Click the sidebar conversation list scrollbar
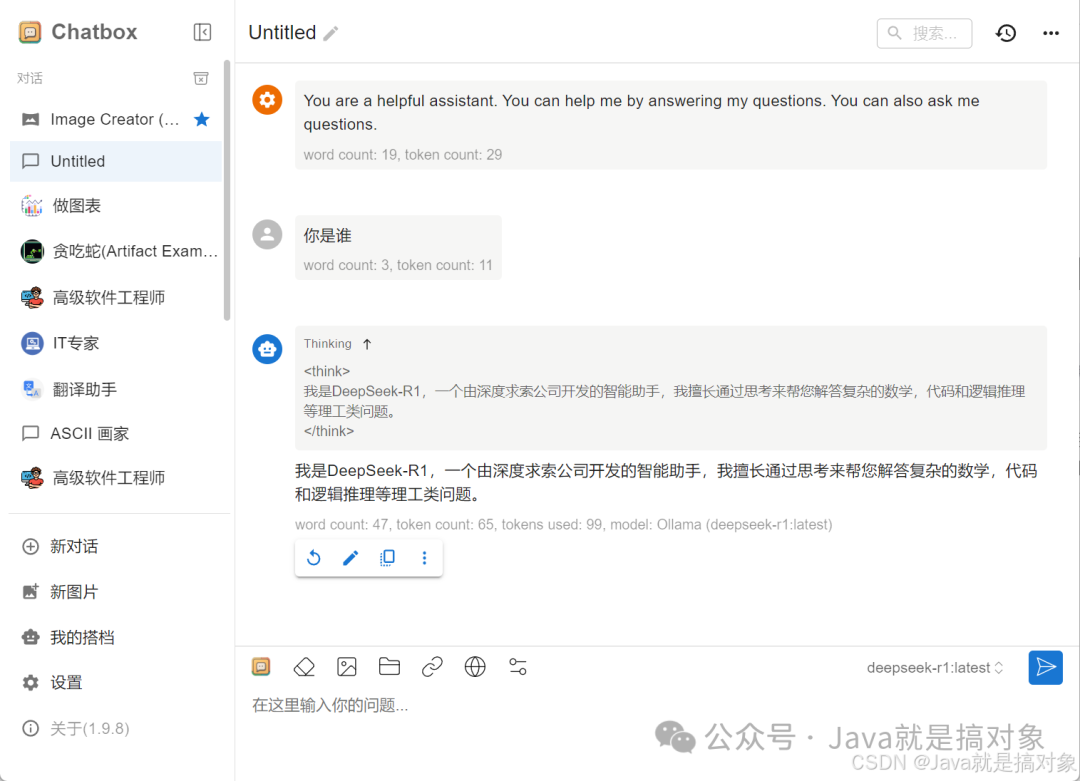The image size is (1080, 781). [227, 191]
